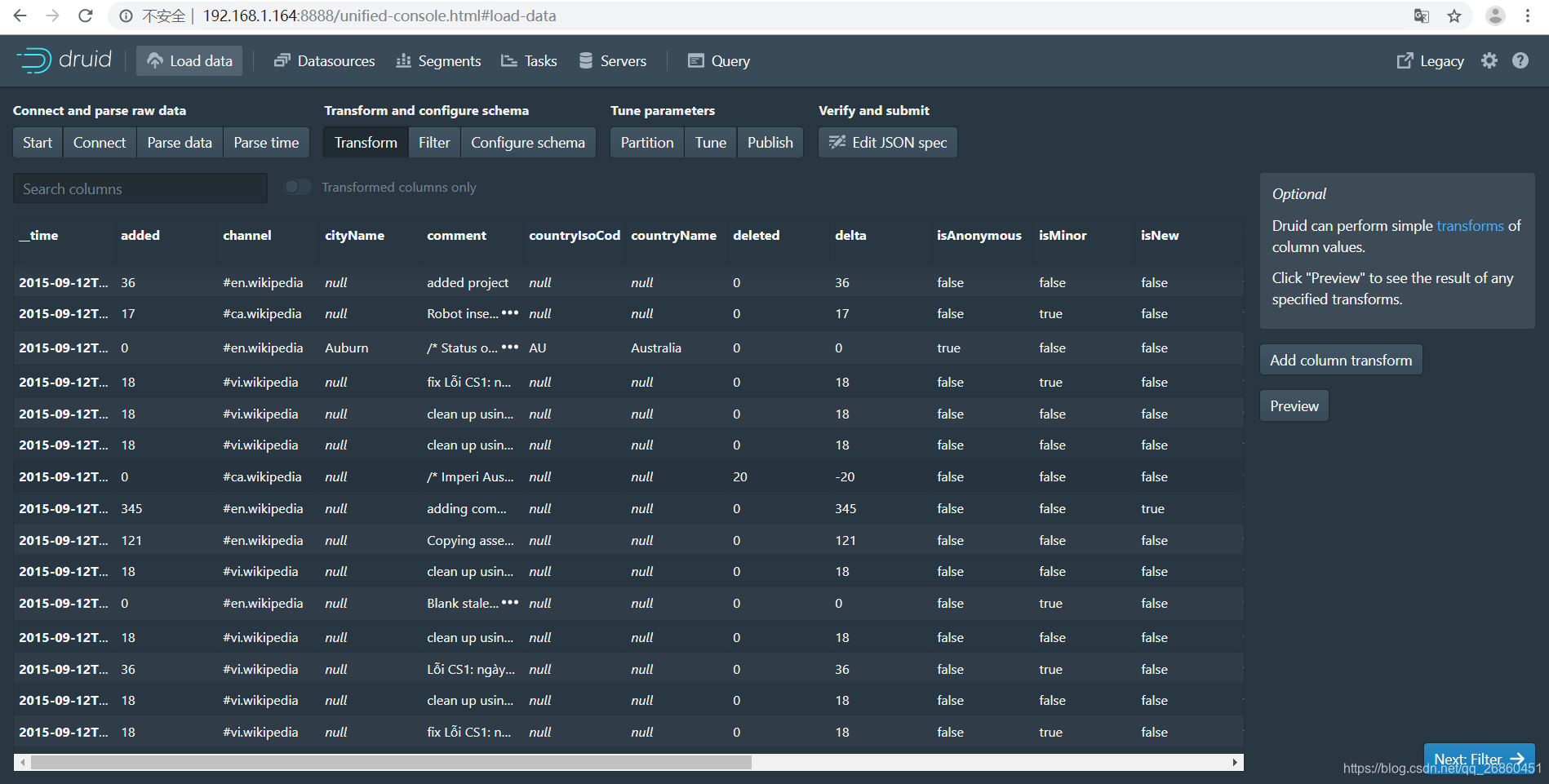Expand the 'Blank stale...' comment ellipsis
The height and width of the screenshot is (784, 1549).
click(510, 603)
